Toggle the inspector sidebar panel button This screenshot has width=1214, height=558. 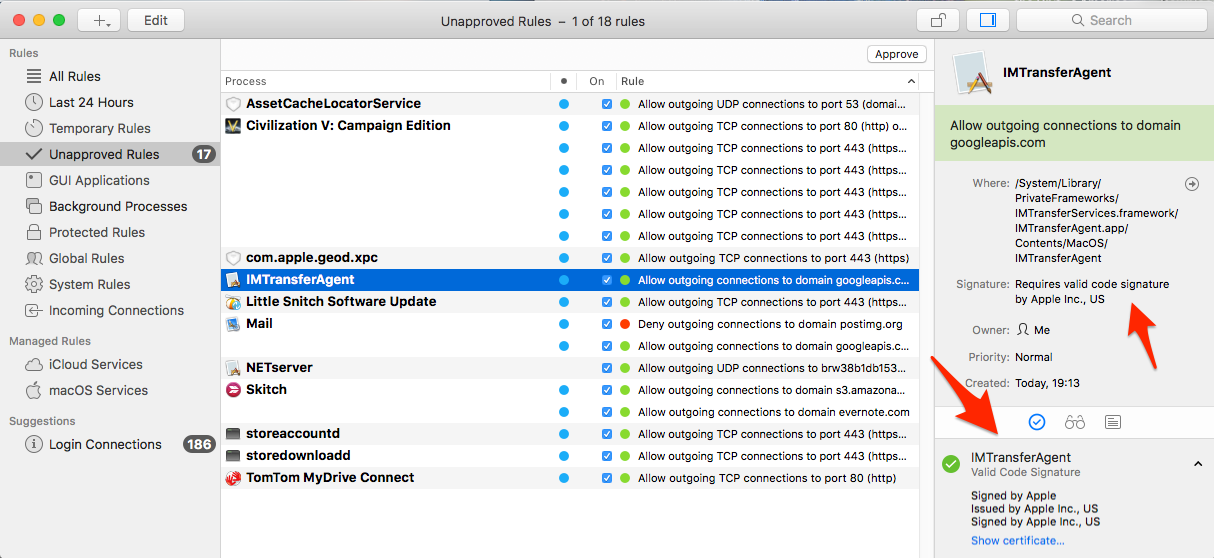(x=988, y=20)
